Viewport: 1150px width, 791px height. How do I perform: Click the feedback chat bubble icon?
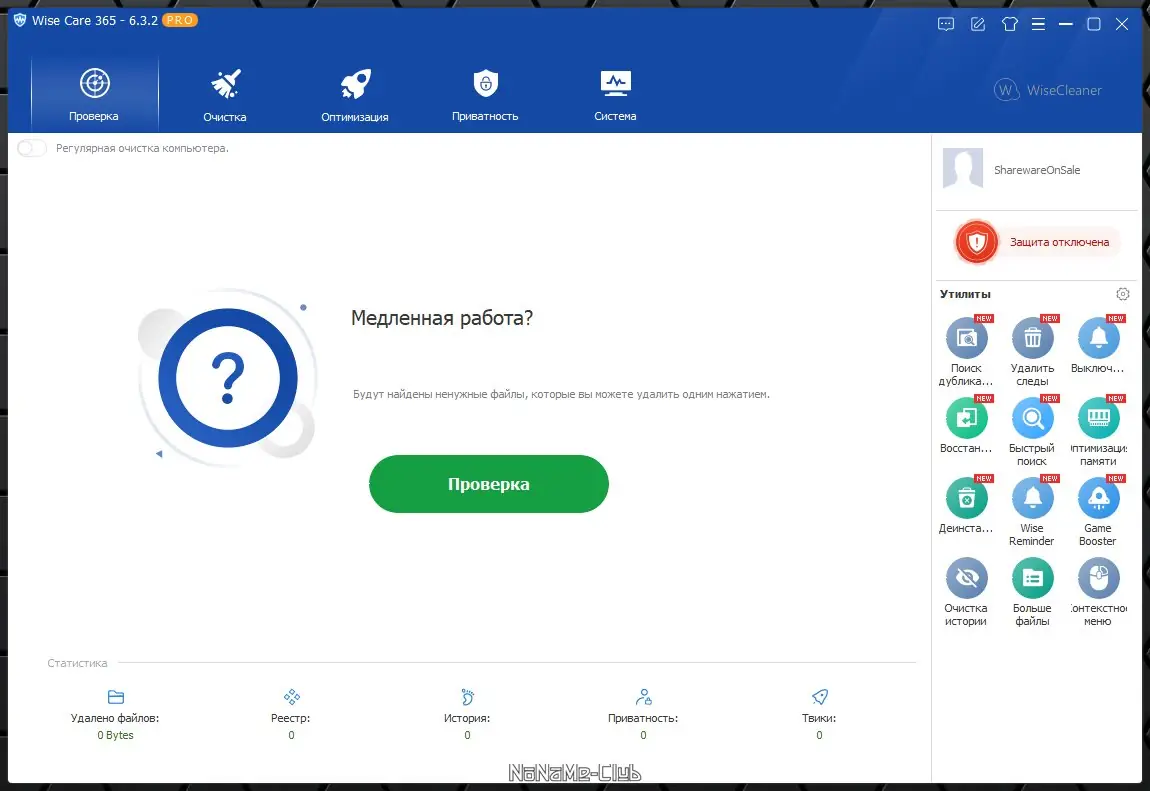945,23
